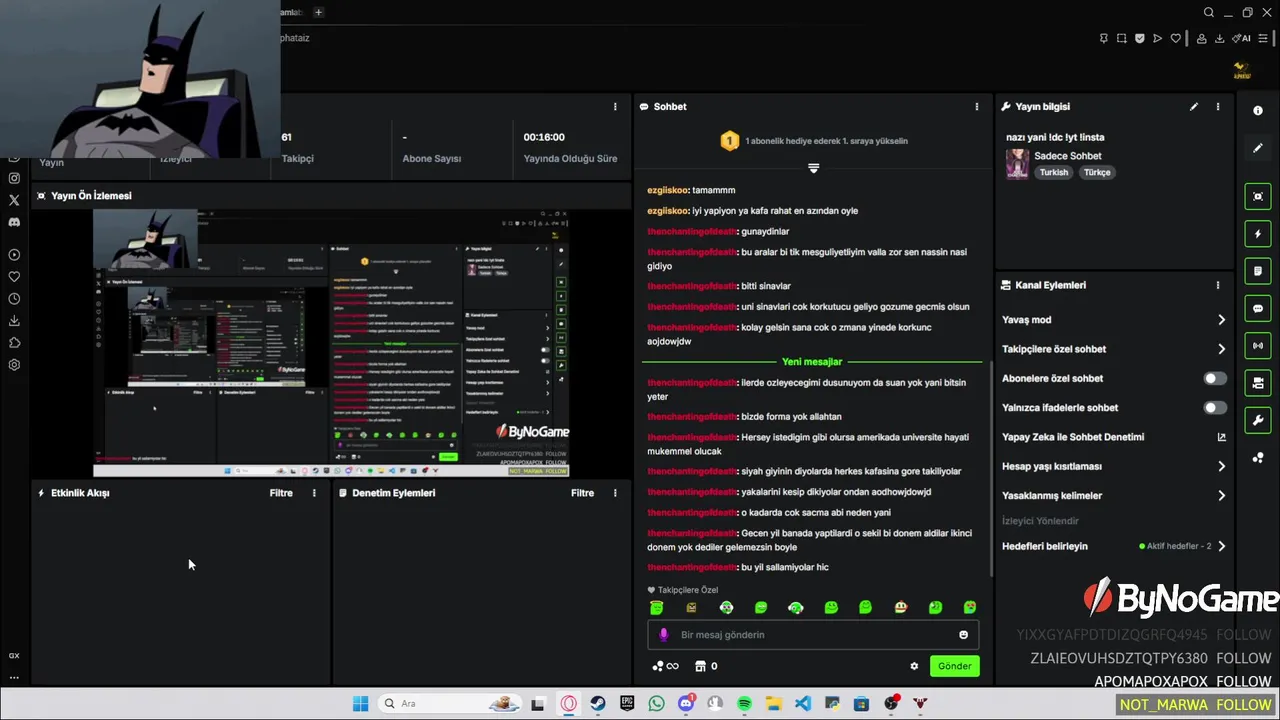Open the Kanal Eylemleri panel three-dot menu
This screenshot has height=720, width=1280.
click(x=1218, y=285)
